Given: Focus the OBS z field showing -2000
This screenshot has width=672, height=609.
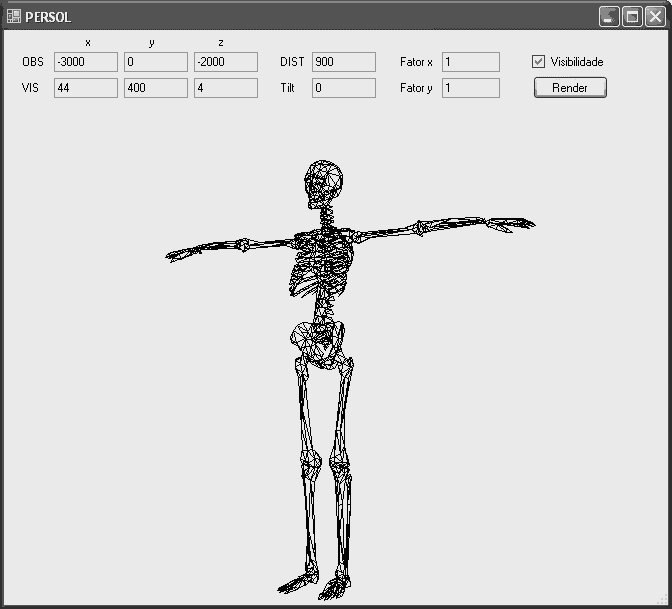Looking at the screenshot, I should click(225, 62).
